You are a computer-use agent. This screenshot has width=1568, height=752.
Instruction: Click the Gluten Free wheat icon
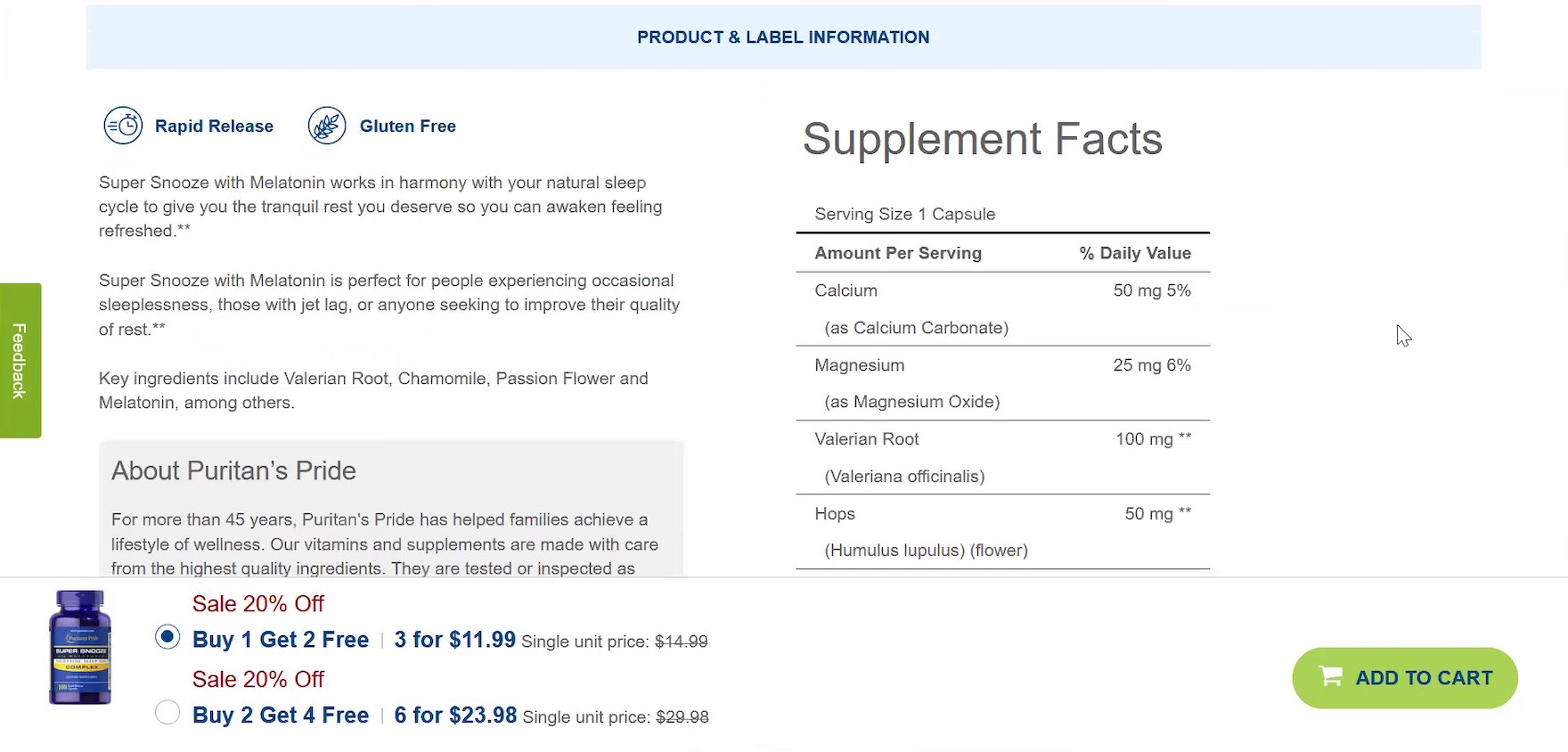coord(327,126)
